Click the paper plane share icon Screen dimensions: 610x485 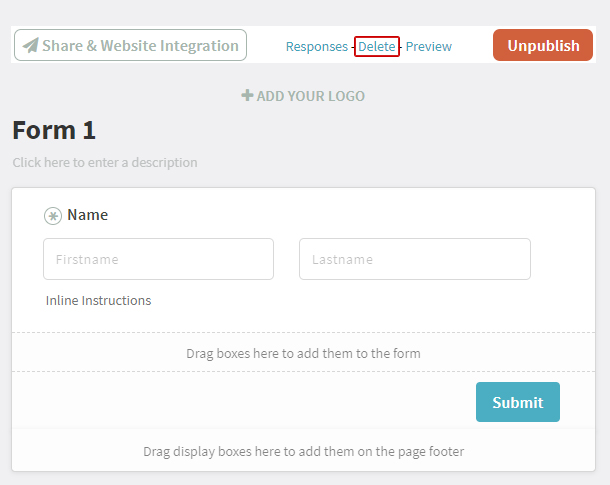pos(31,46)
